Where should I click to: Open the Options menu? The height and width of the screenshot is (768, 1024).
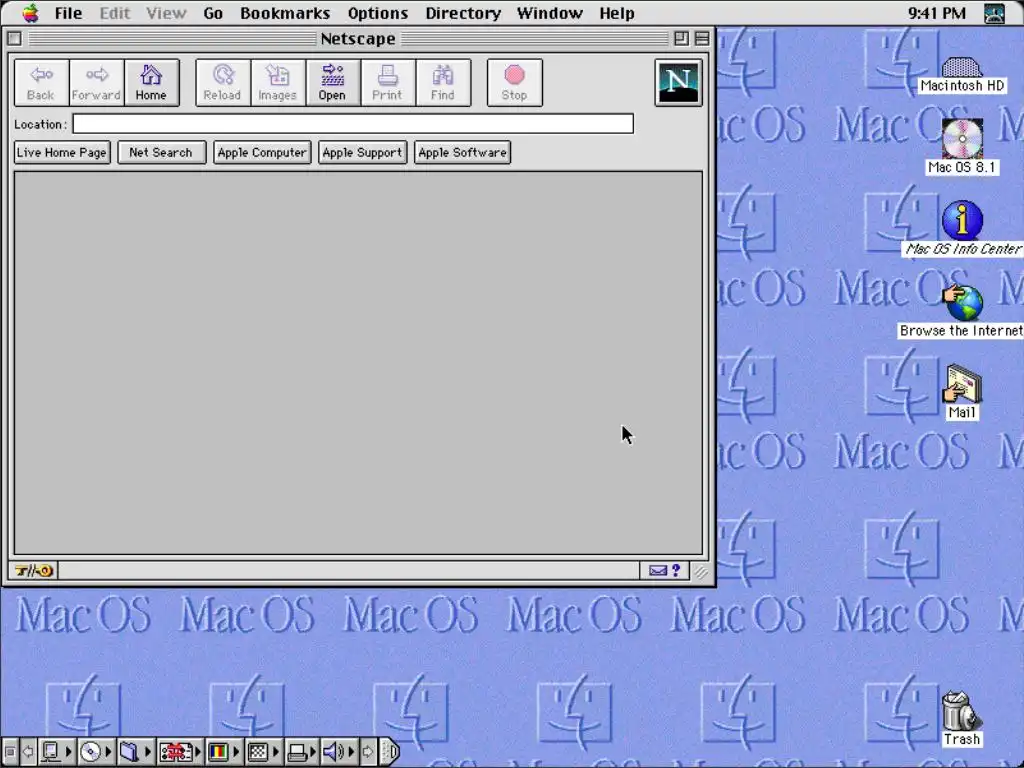pos(377,13)
